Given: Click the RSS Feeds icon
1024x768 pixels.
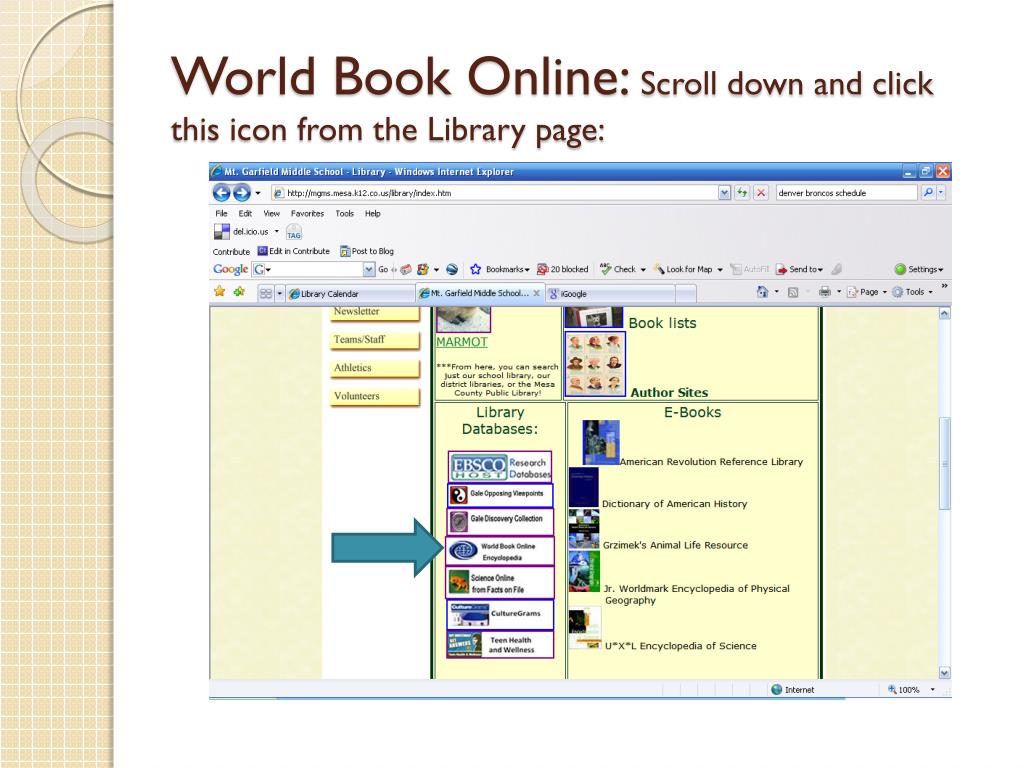Looking at the screenshot, I should pos(793,293).
